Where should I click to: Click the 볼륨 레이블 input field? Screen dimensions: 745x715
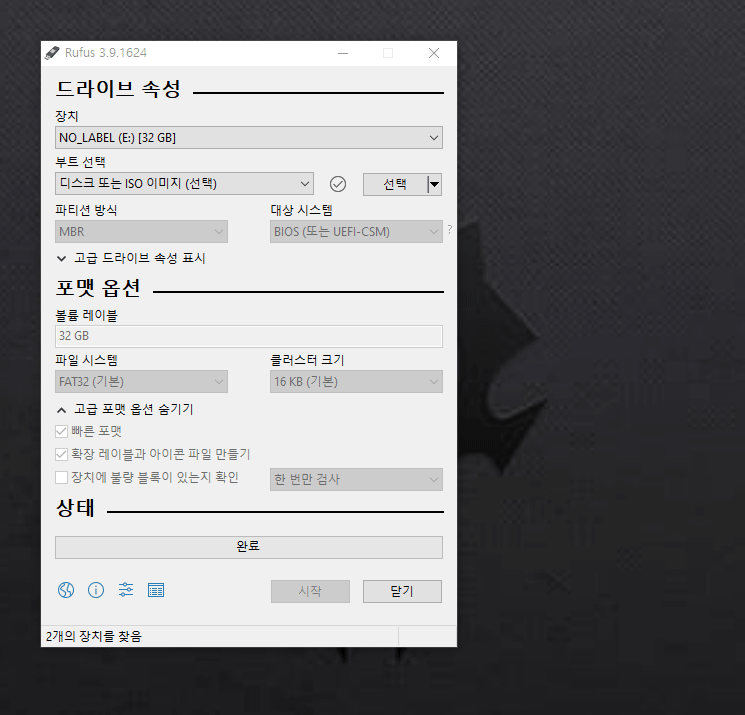coord(249,336)
